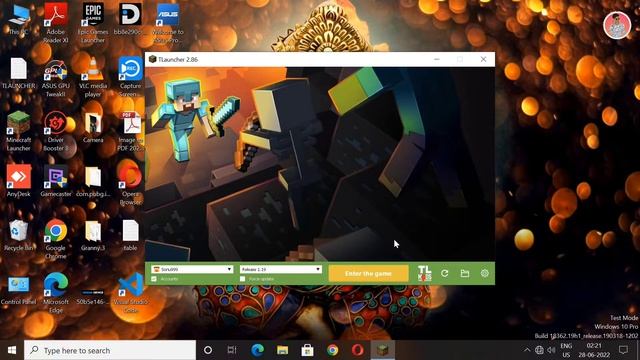
Task: Launch Chrome from the taskbar
Action: click(x=333, y=350)
